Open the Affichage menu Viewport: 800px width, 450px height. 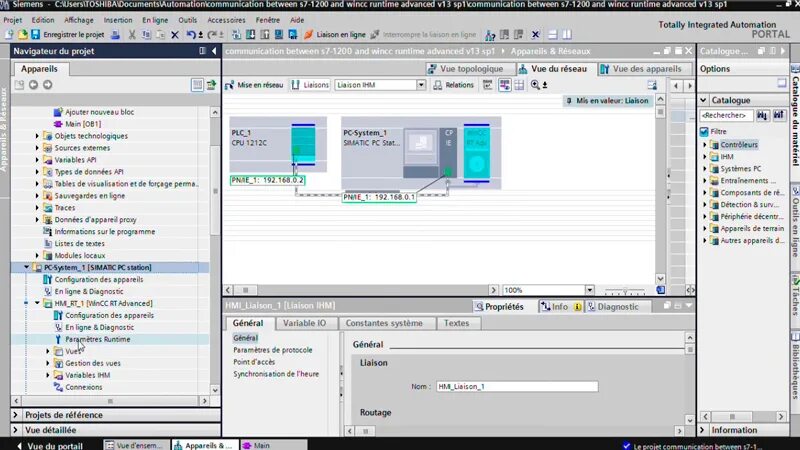pos(79,20)
